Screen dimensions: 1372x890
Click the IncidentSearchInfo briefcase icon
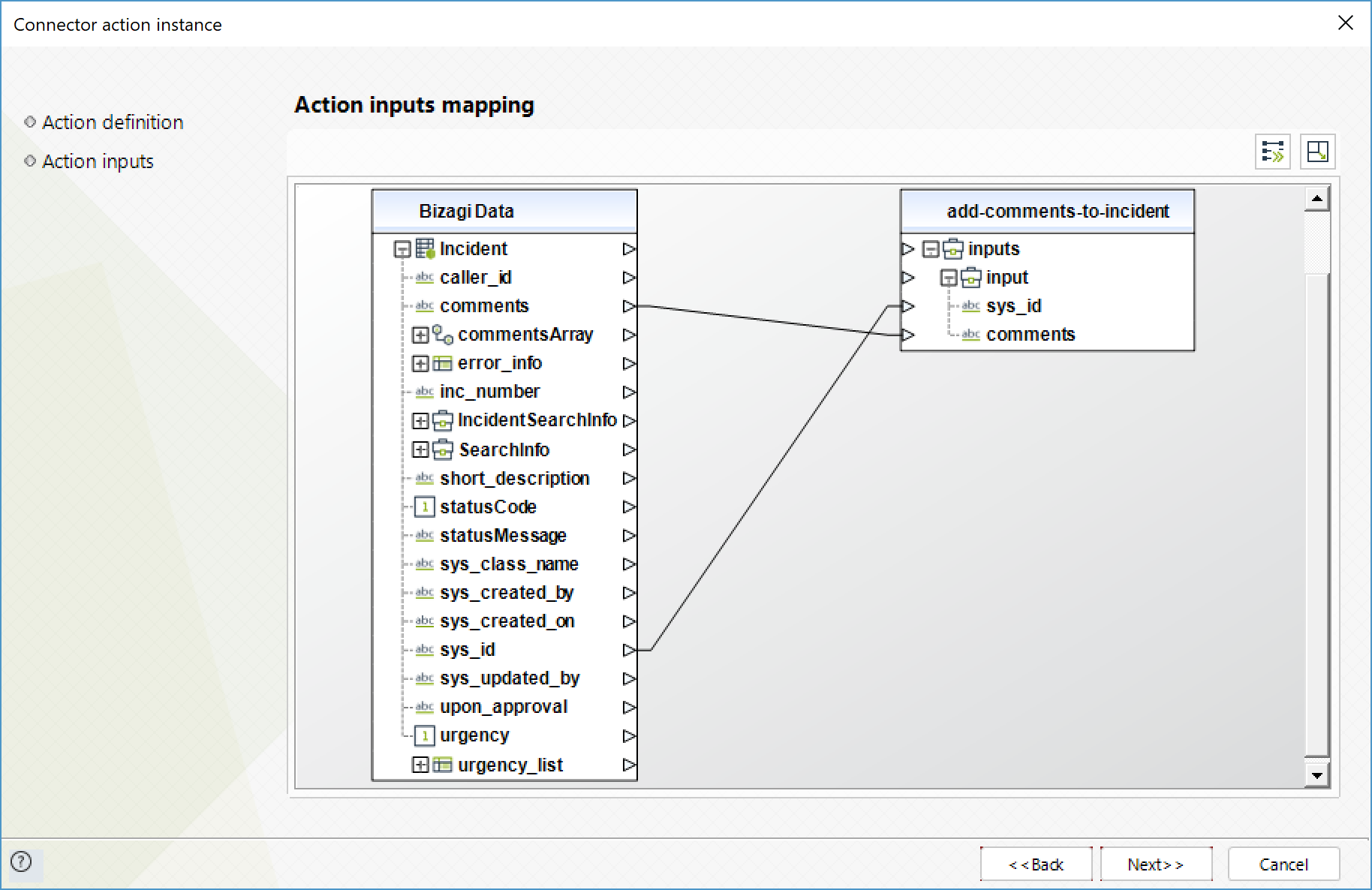[443, 420]
